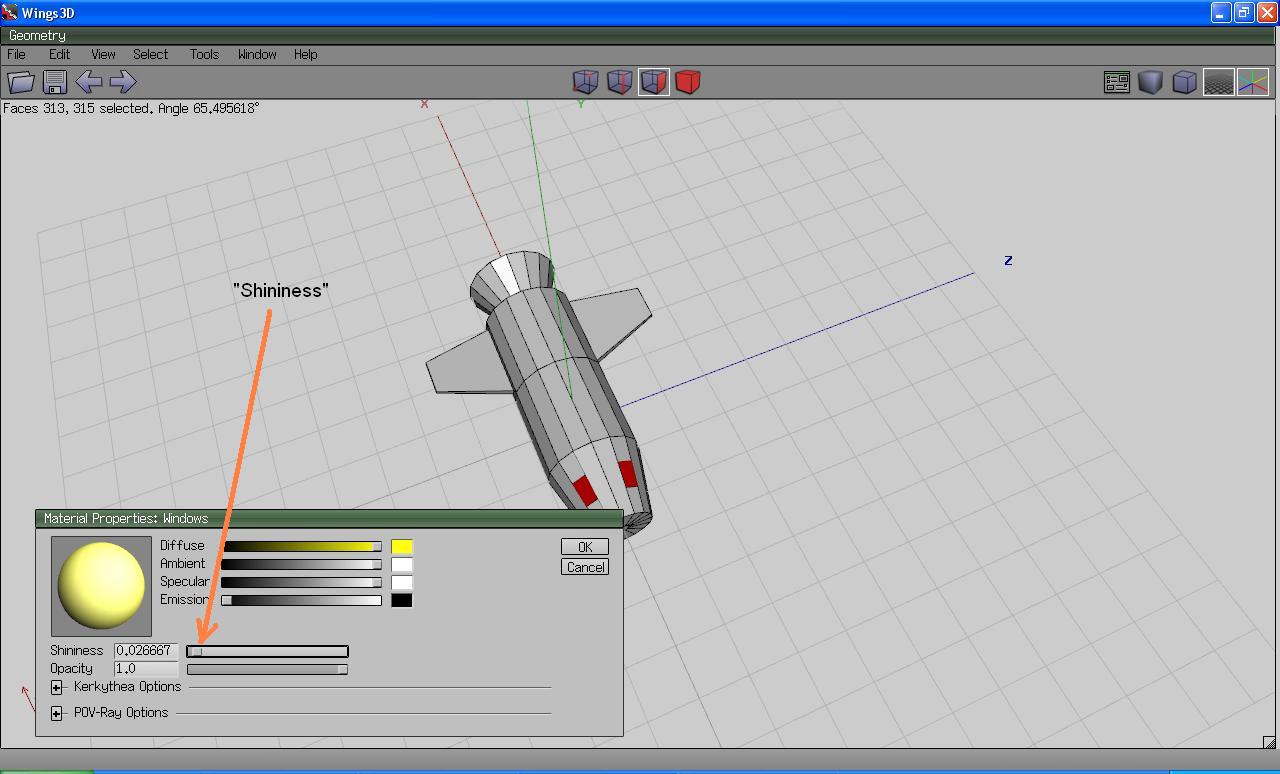
Task: Click the Opacity value field
Action: [x=146, y=669]
